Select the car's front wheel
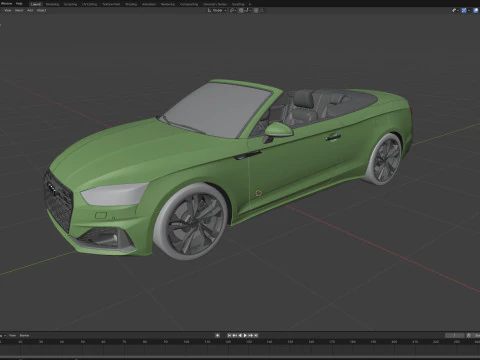Screen dimensions: 480x360 tap(191, 221)
